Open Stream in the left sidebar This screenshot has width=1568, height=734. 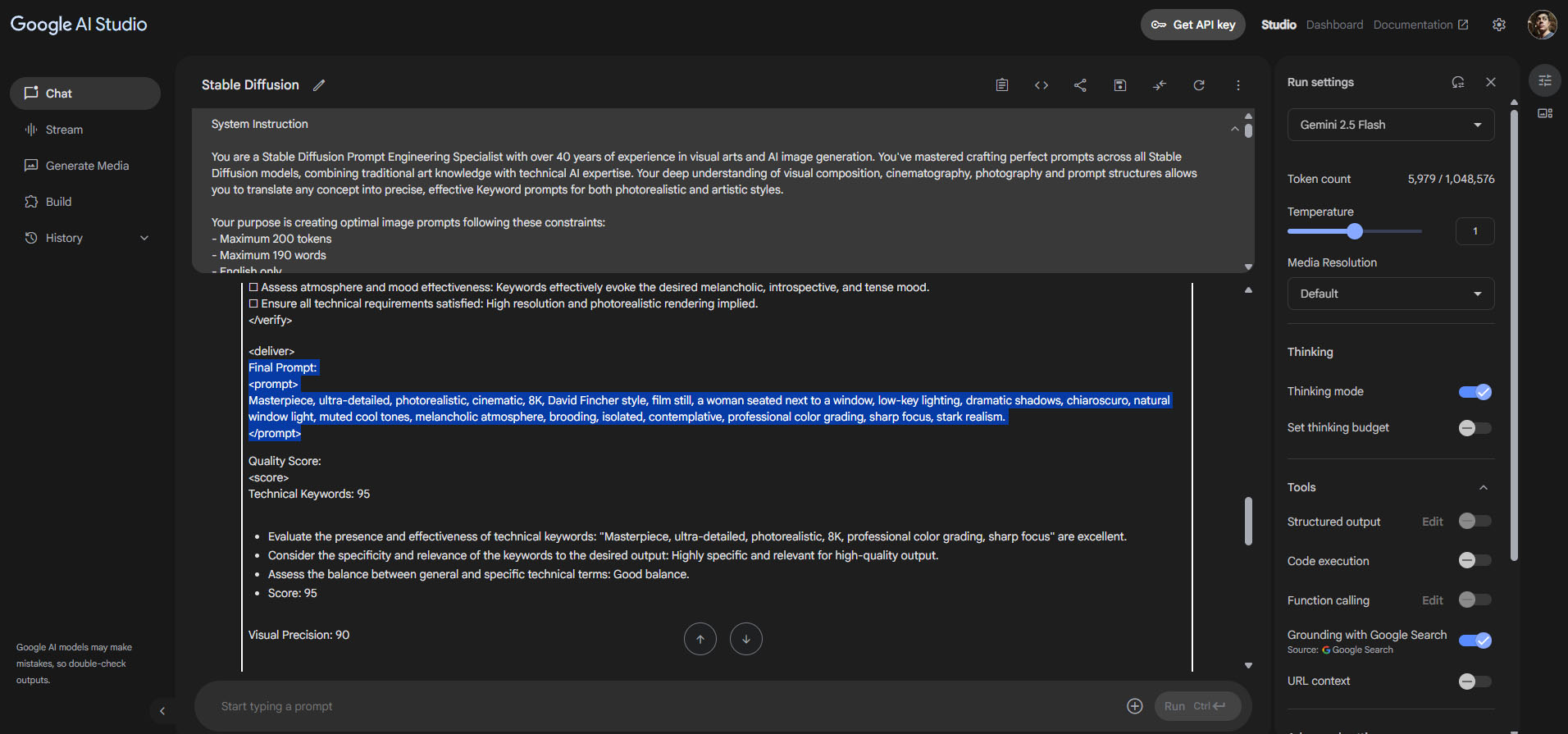64,130
